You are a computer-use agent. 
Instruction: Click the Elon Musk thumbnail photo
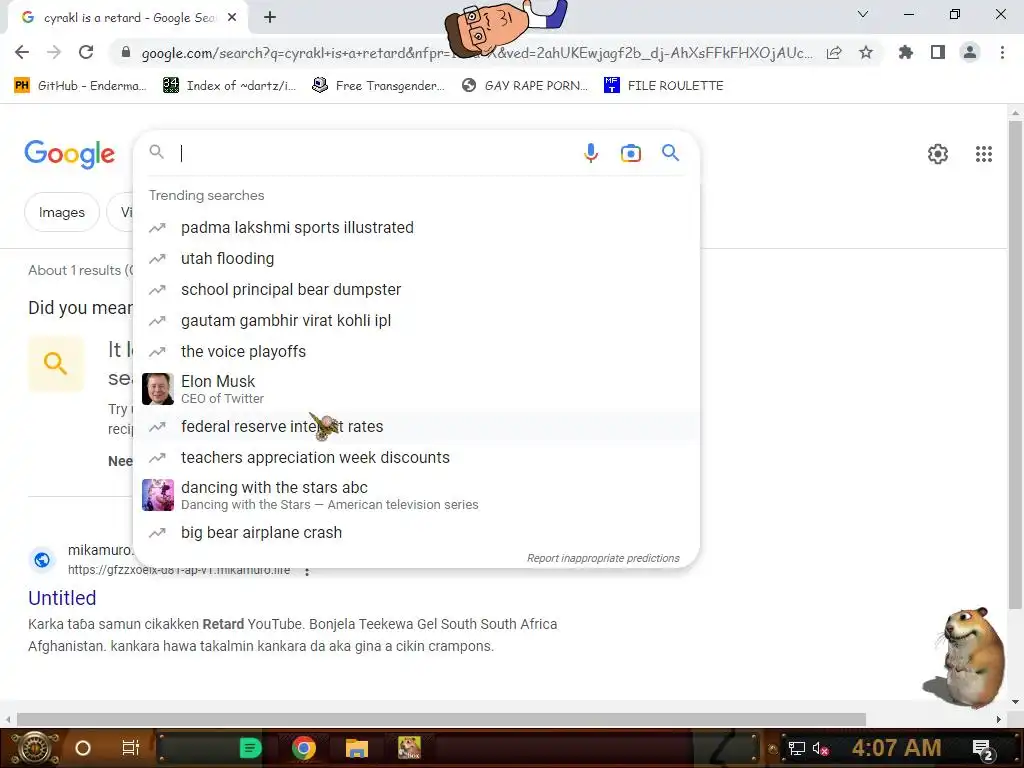(158, 389)
